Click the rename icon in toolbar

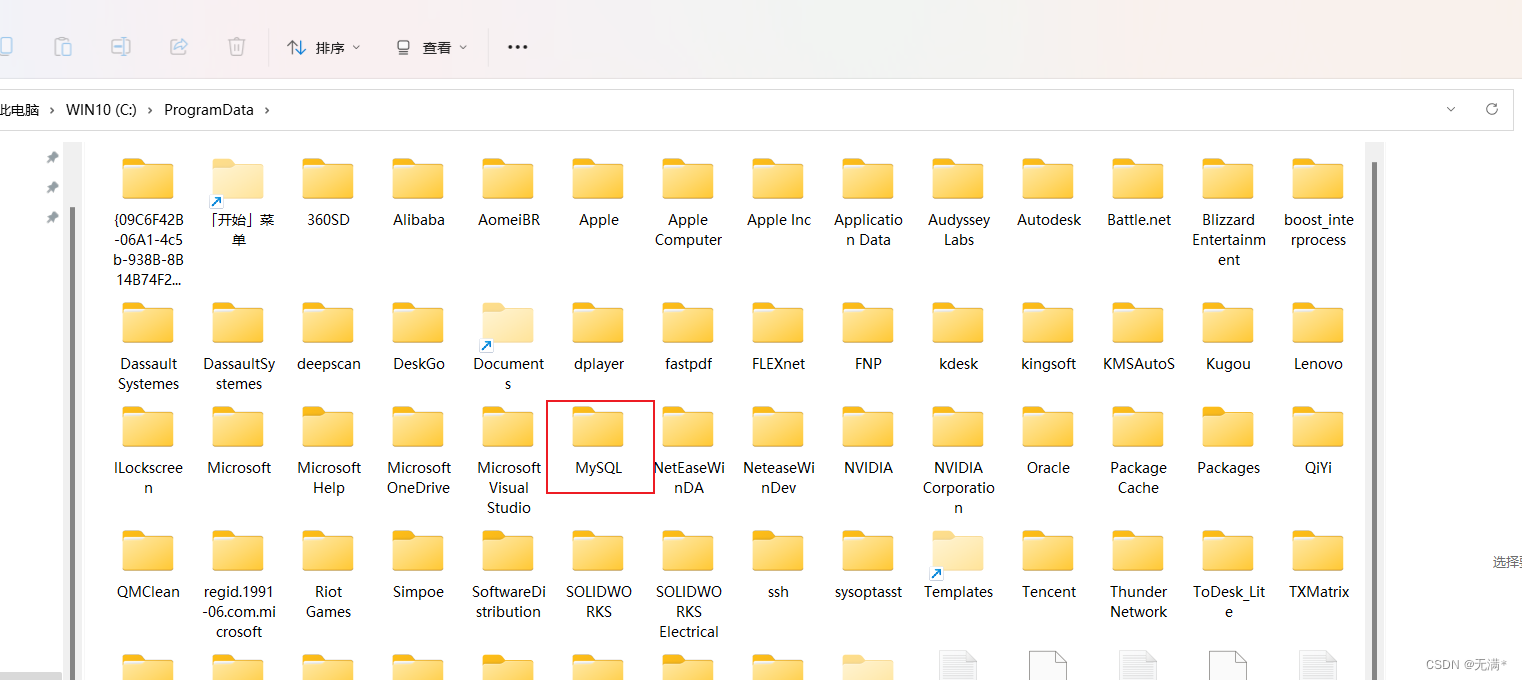(120, 46)
